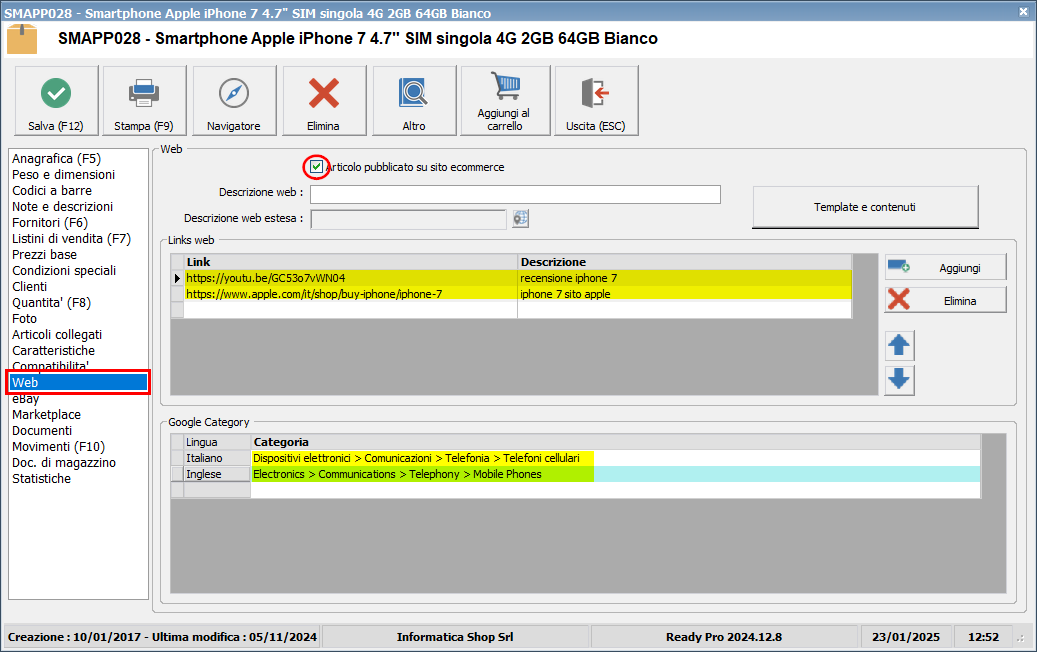1037x652 pixels.
Task: Show Movimenti (F10) section
Action: [58, 446]
